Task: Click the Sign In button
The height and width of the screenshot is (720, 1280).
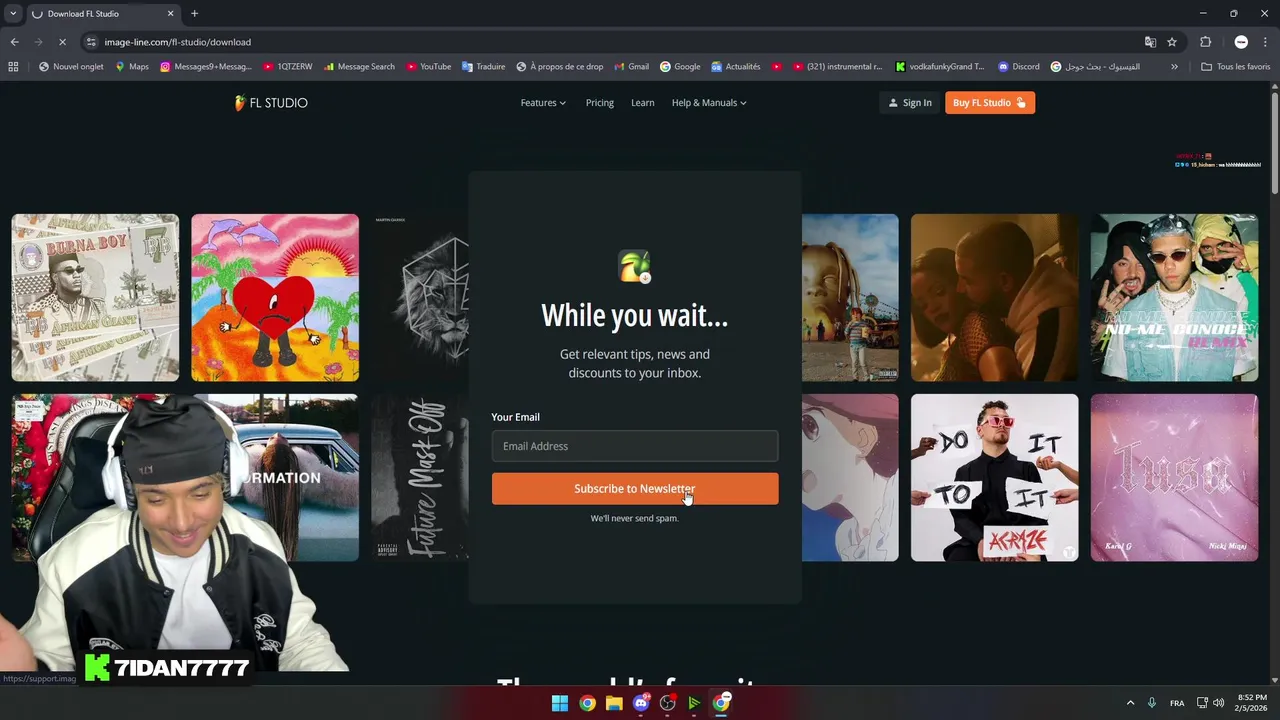Action: (910, 102)
